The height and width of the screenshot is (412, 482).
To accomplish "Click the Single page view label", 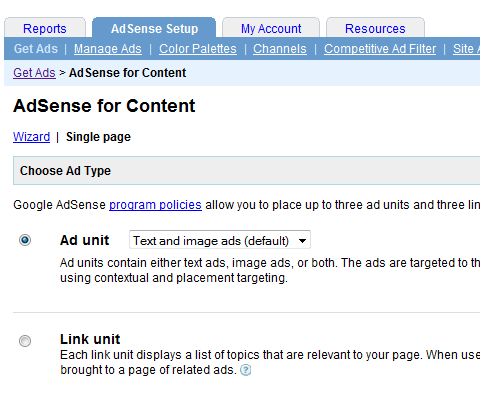I will pyautogui.click(x=98, y=137).
